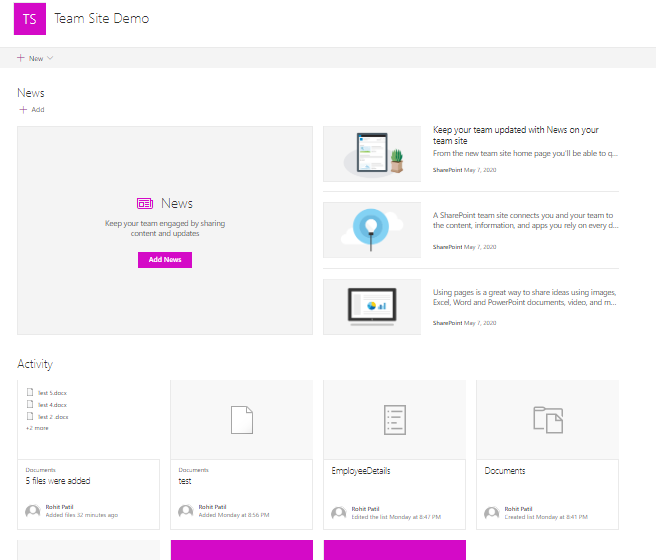This screenshot has width=656, height=560.
Task: Click the test 5.docx file icon
Action: 30,392
